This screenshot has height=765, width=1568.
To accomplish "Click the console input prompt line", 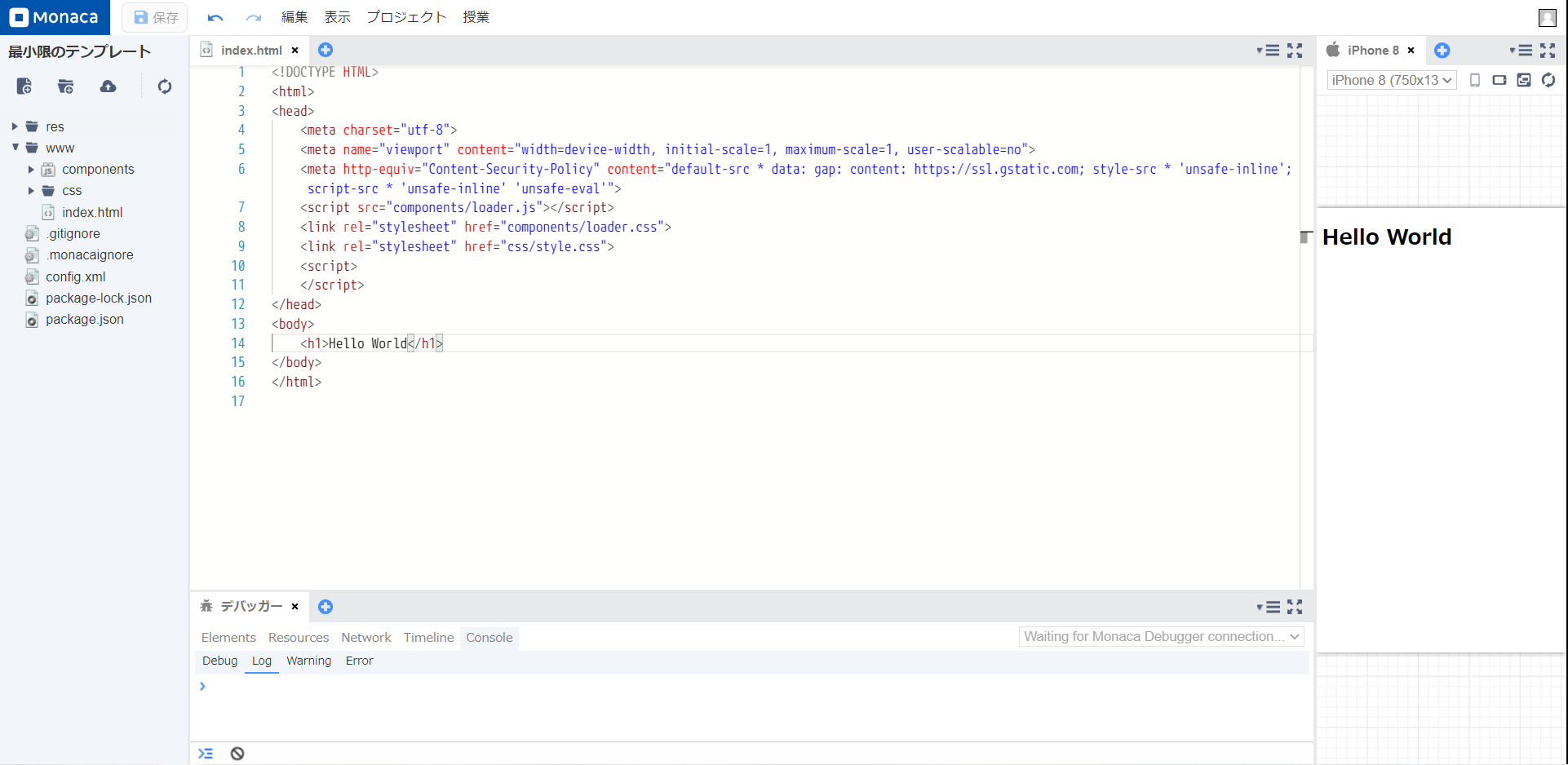I will 752,687.
